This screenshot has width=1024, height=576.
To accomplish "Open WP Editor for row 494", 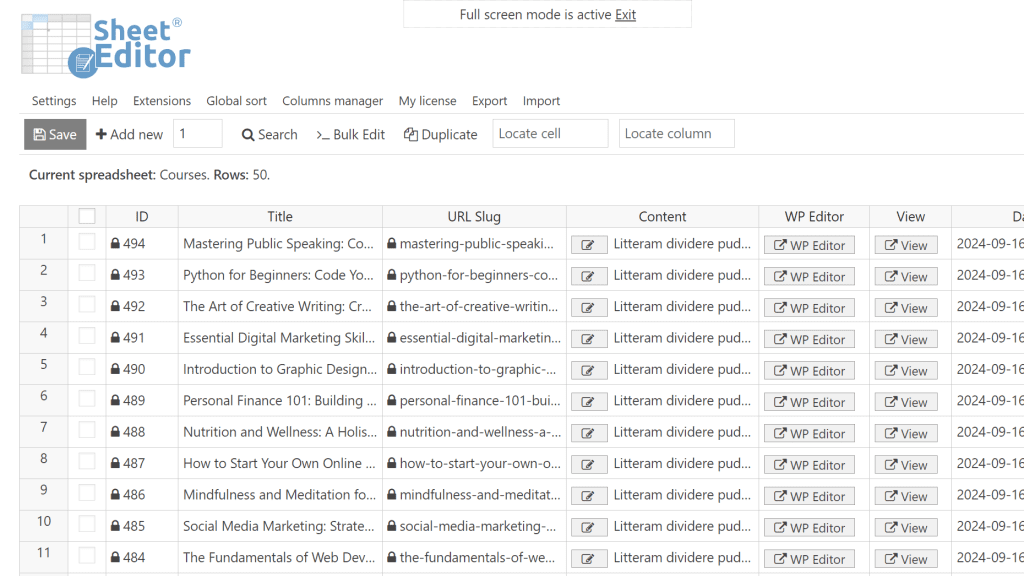I will click(x=809, y=245).
